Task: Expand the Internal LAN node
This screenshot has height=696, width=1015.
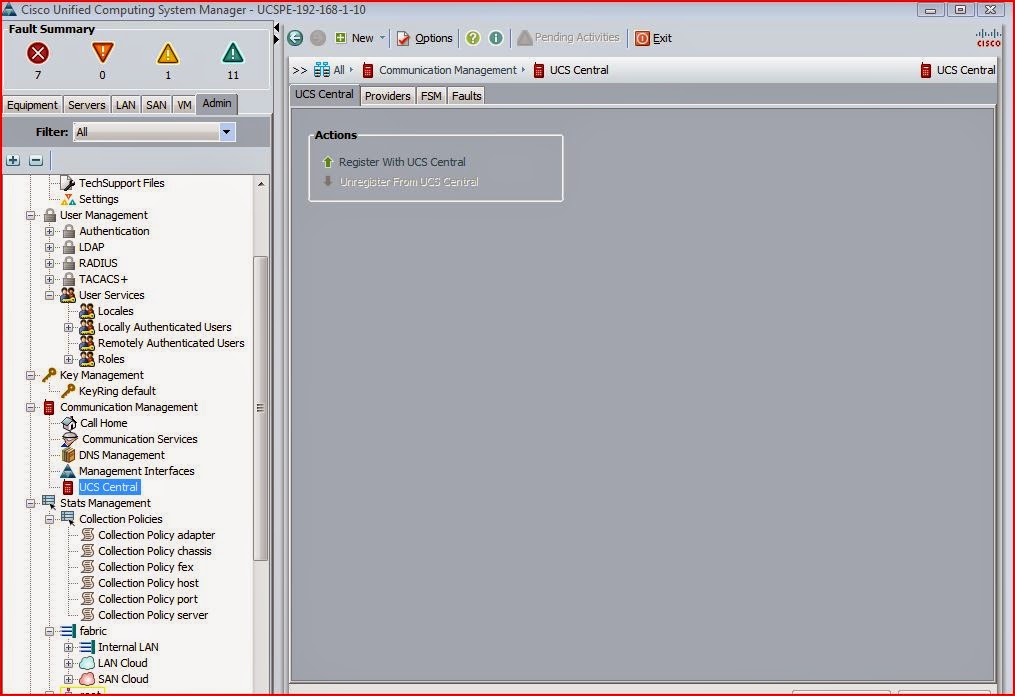Action: [69, 647]
